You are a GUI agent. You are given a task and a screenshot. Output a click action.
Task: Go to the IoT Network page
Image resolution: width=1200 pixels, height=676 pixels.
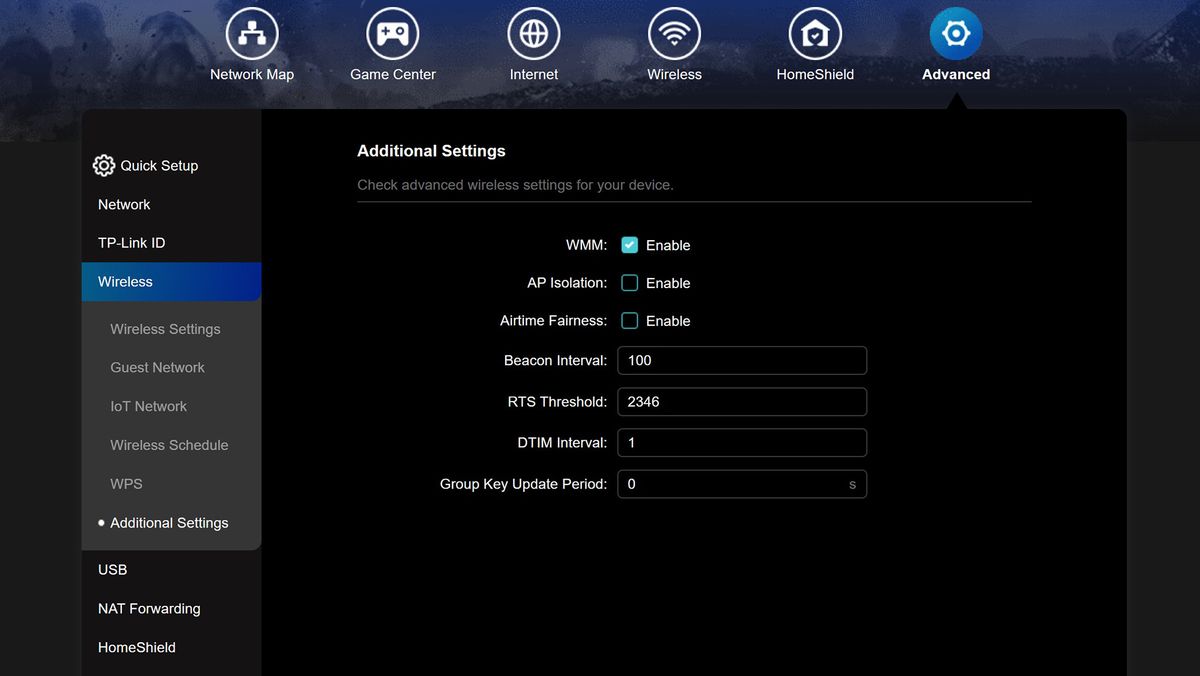point(148,406)
